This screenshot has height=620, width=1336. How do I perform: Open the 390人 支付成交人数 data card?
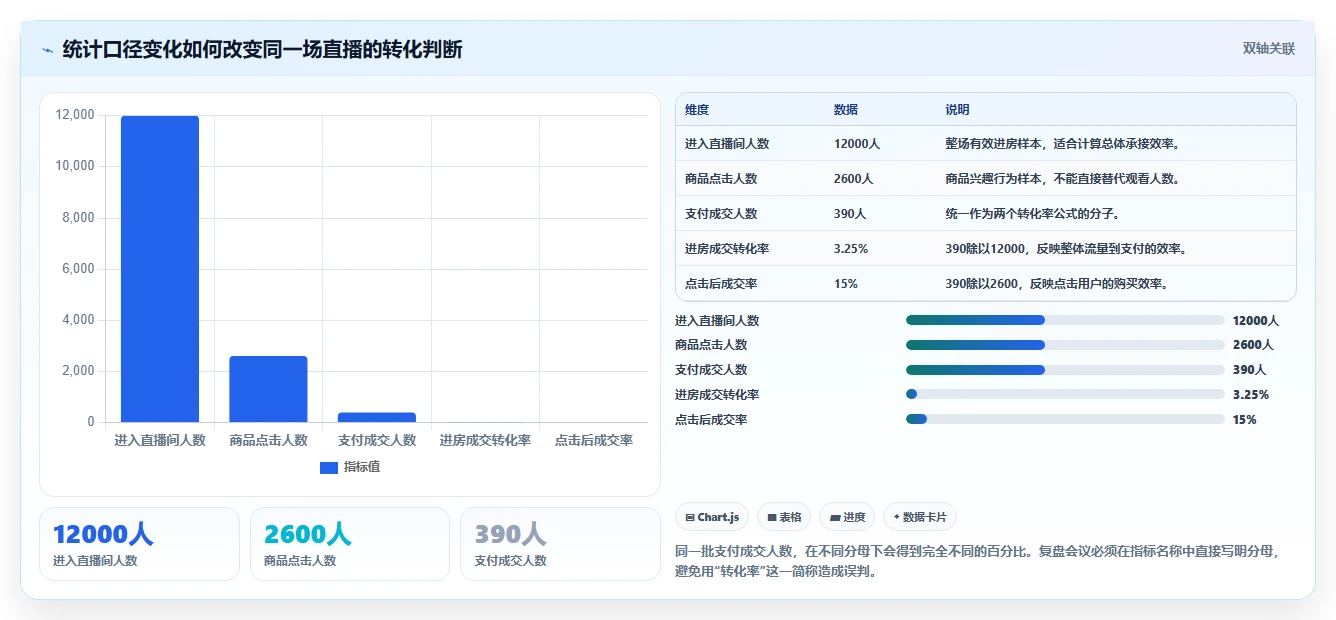(x=560, y=544)
